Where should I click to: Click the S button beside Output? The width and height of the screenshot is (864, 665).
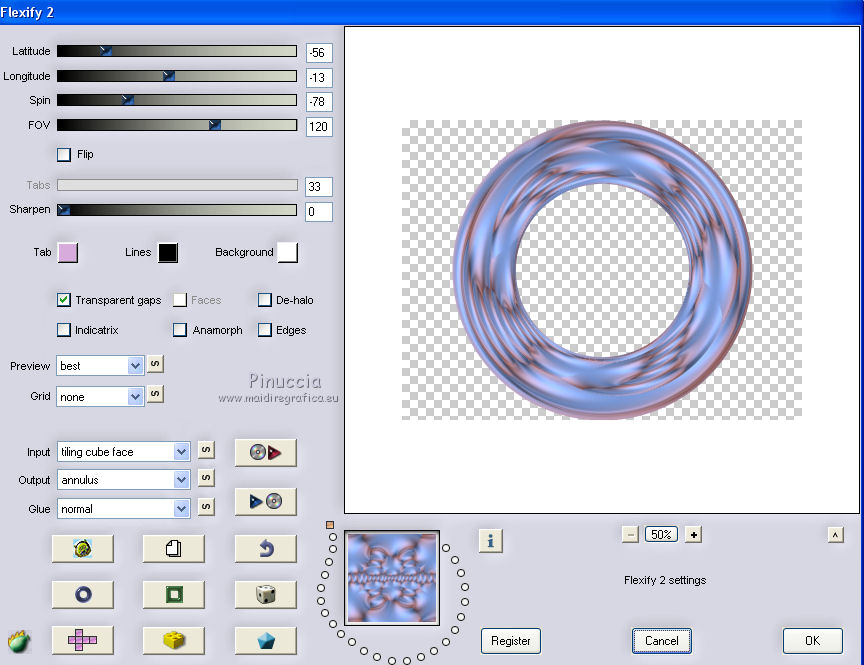206,478
